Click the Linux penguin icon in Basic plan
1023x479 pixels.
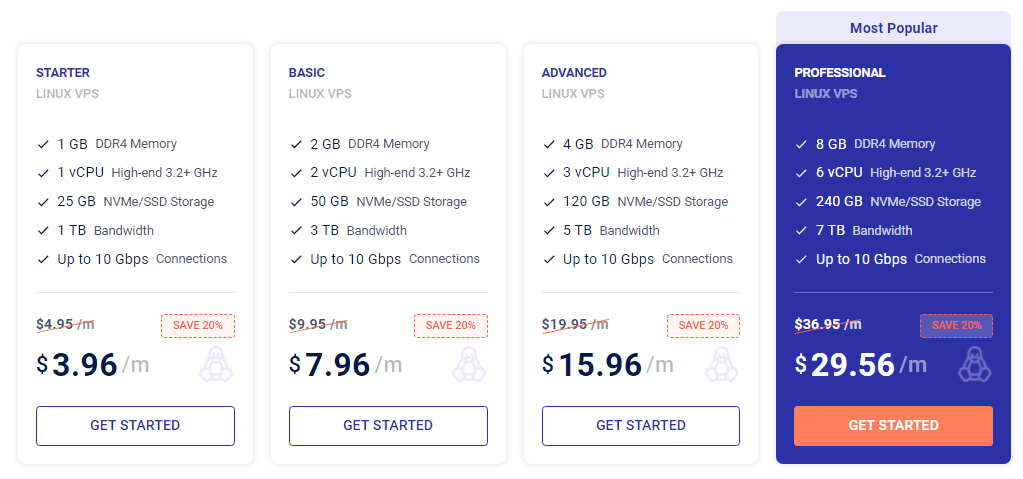click(469, 365)
